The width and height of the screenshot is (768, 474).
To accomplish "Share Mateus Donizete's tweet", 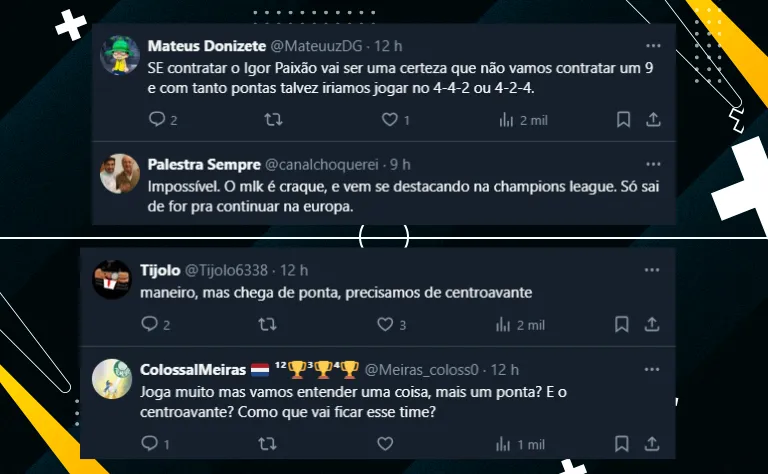I will coord(653,120).
